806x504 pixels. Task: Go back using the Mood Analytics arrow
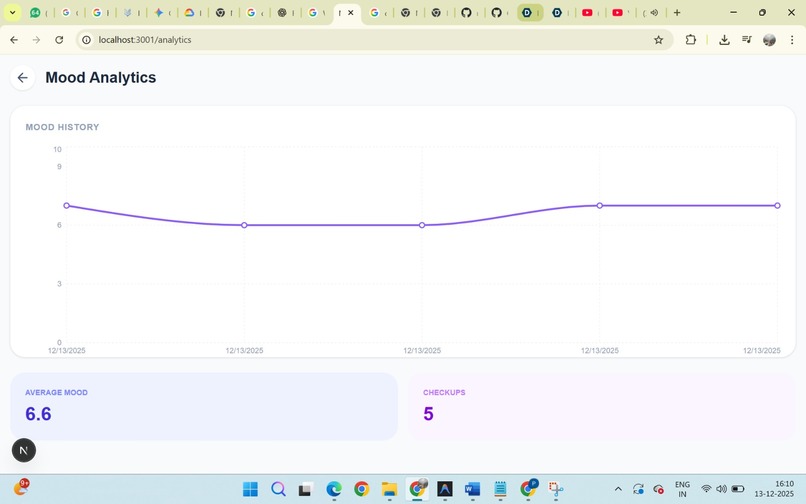(23, 78)
